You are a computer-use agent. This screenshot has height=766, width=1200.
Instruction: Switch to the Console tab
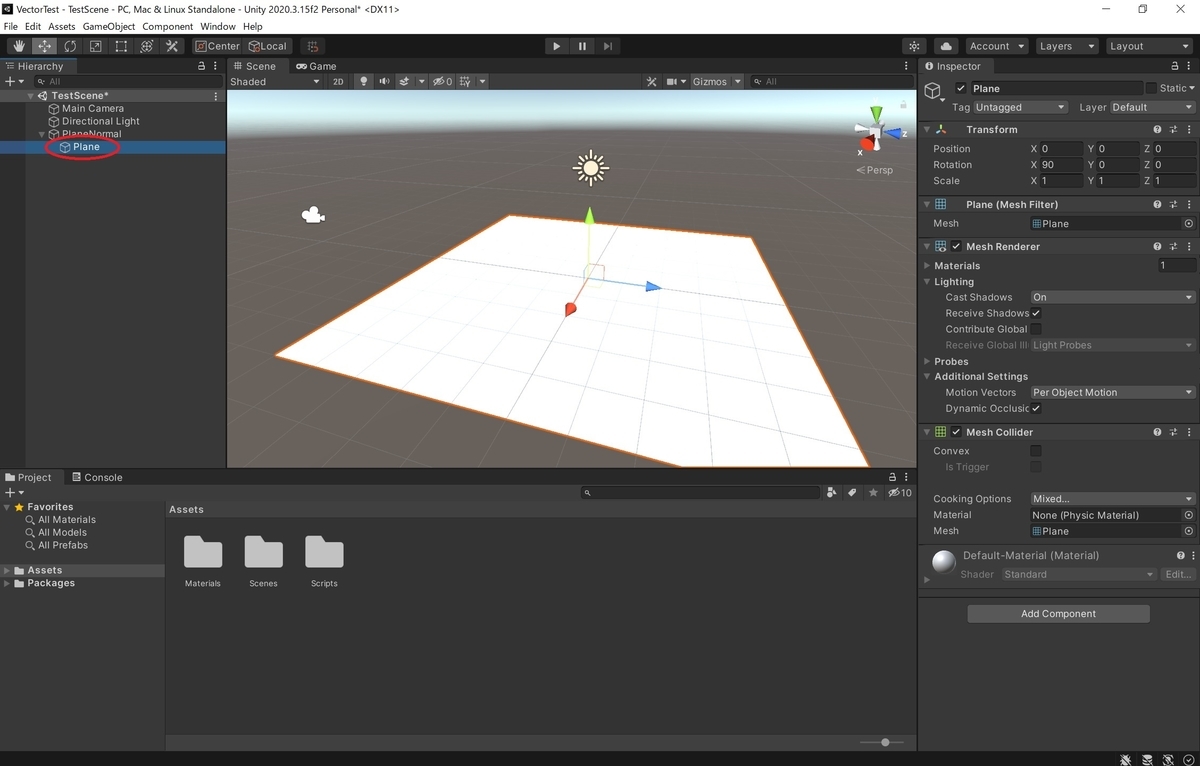[x=97, y=478]
